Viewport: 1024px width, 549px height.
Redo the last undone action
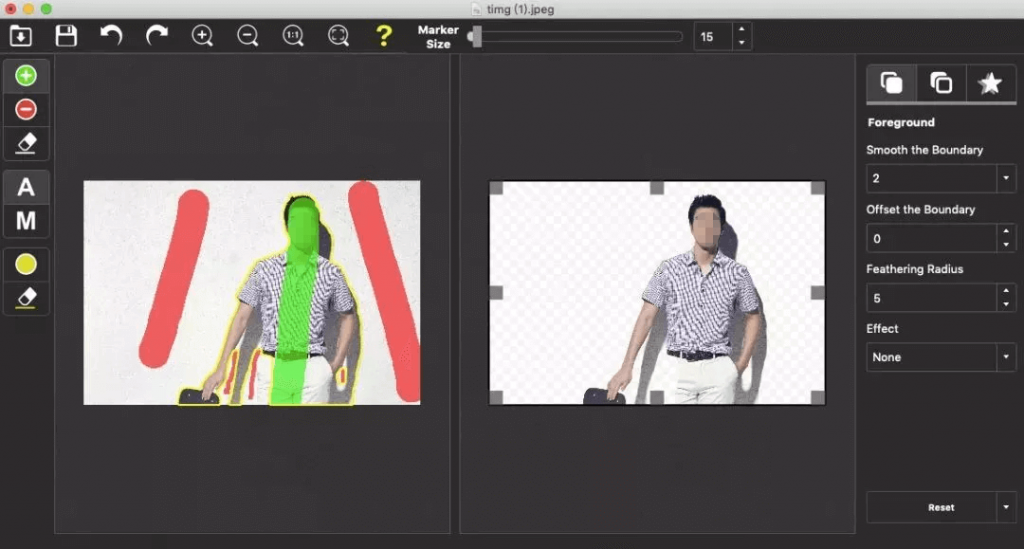coord(157,35)
